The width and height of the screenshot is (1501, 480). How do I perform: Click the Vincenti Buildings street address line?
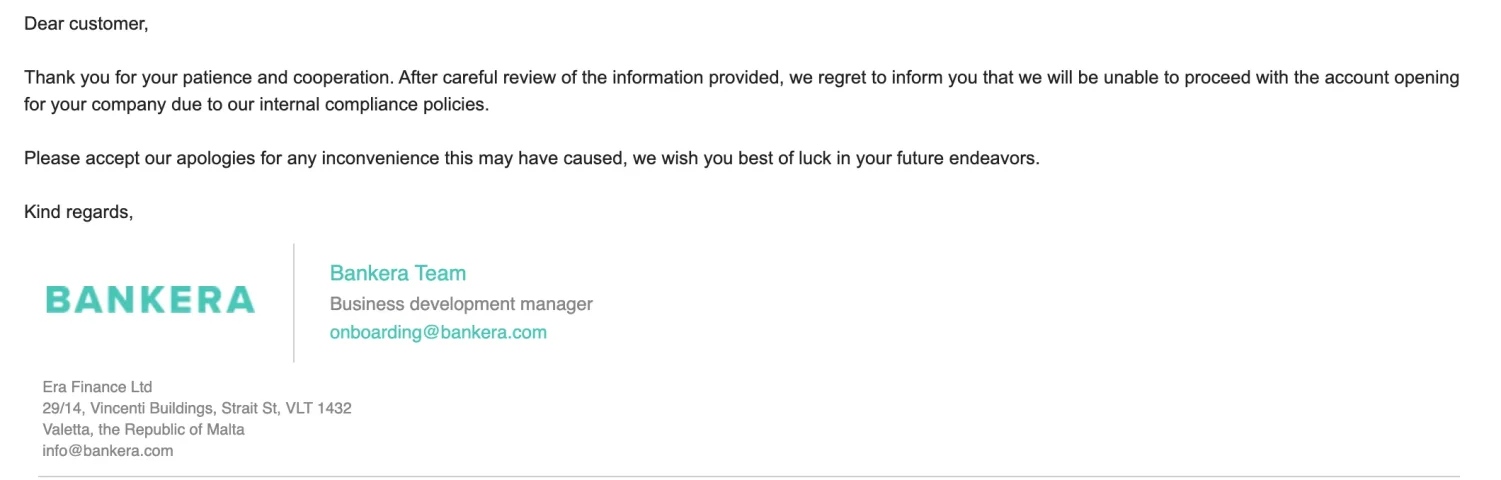197,408
